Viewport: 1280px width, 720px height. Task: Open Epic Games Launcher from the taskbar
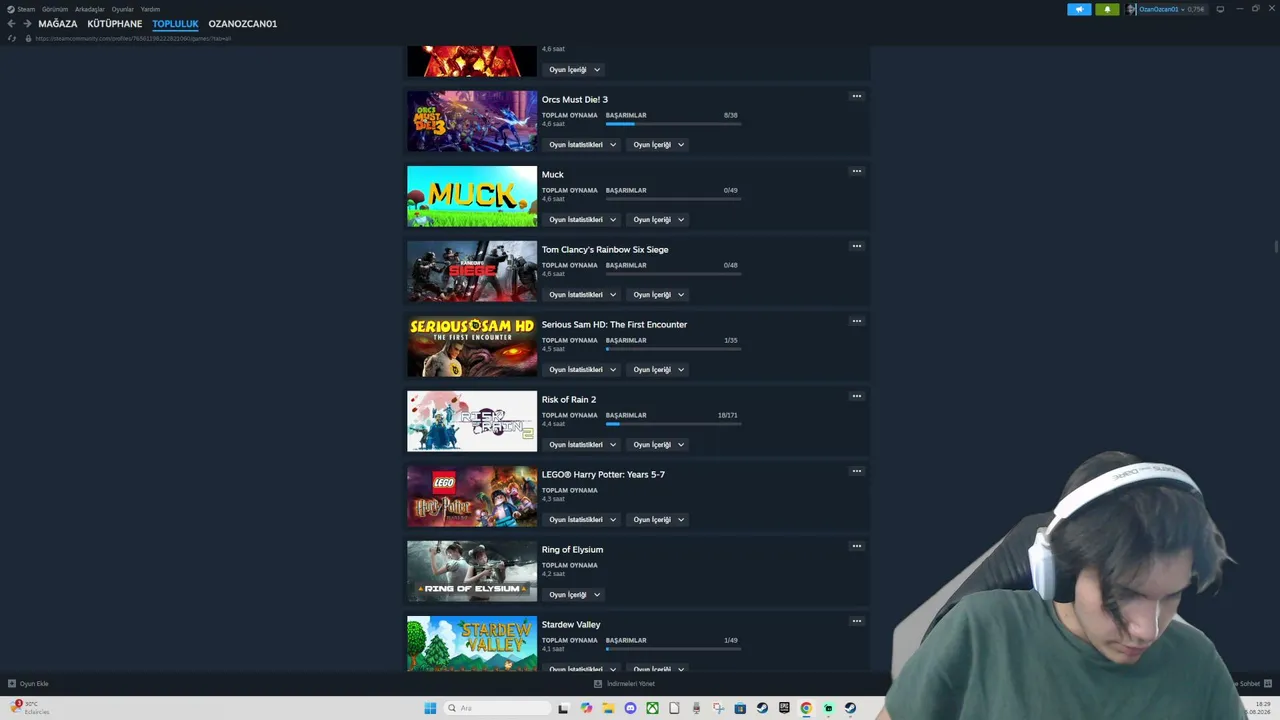[784, 708]
